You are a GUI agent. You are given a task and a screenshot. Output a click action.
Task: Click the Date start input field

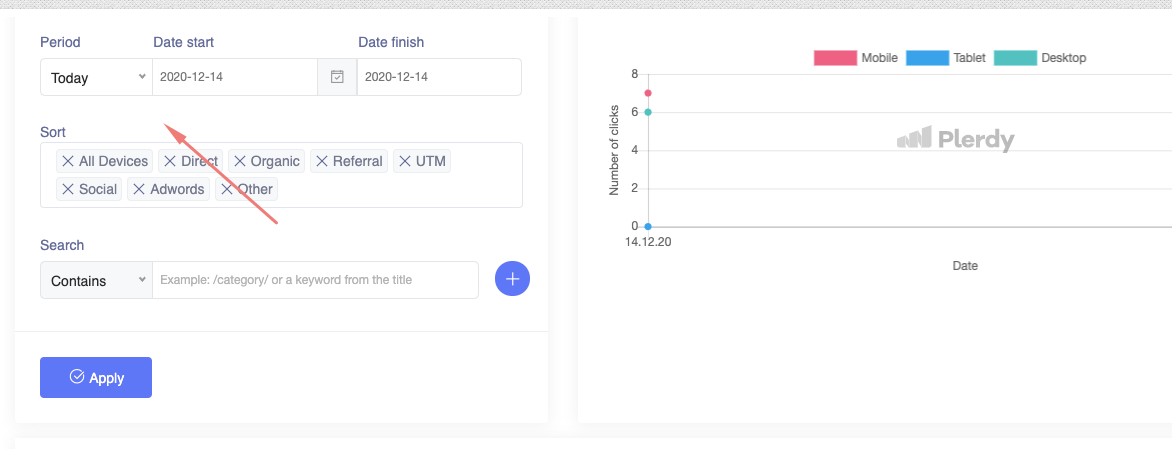[235, 77]
